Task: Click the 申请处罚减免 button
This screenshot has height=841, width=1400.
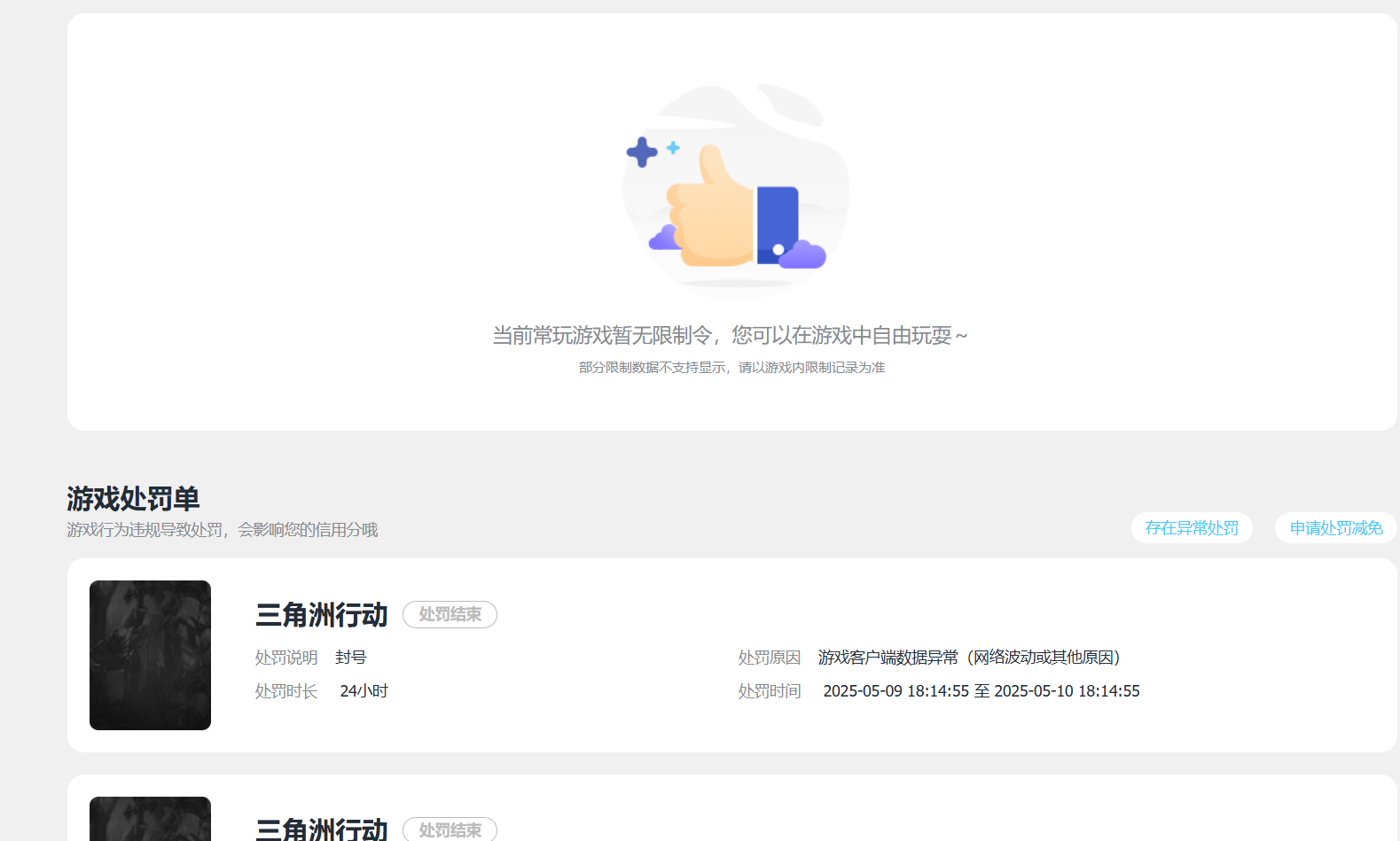Action: tap(1336, 528)
